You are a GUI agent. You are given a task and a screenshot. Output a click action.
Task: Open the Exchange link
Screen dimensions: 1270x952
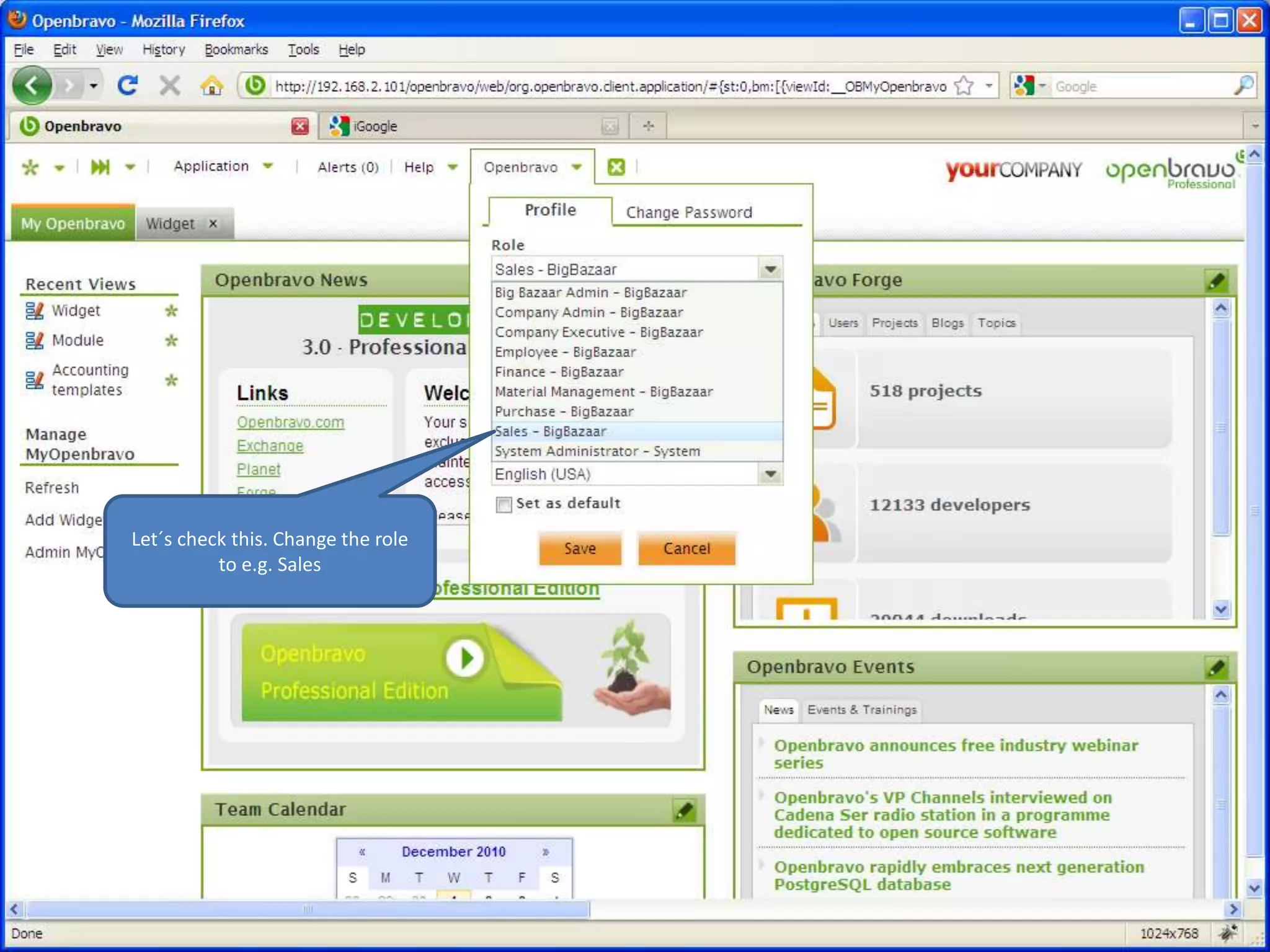270,446
